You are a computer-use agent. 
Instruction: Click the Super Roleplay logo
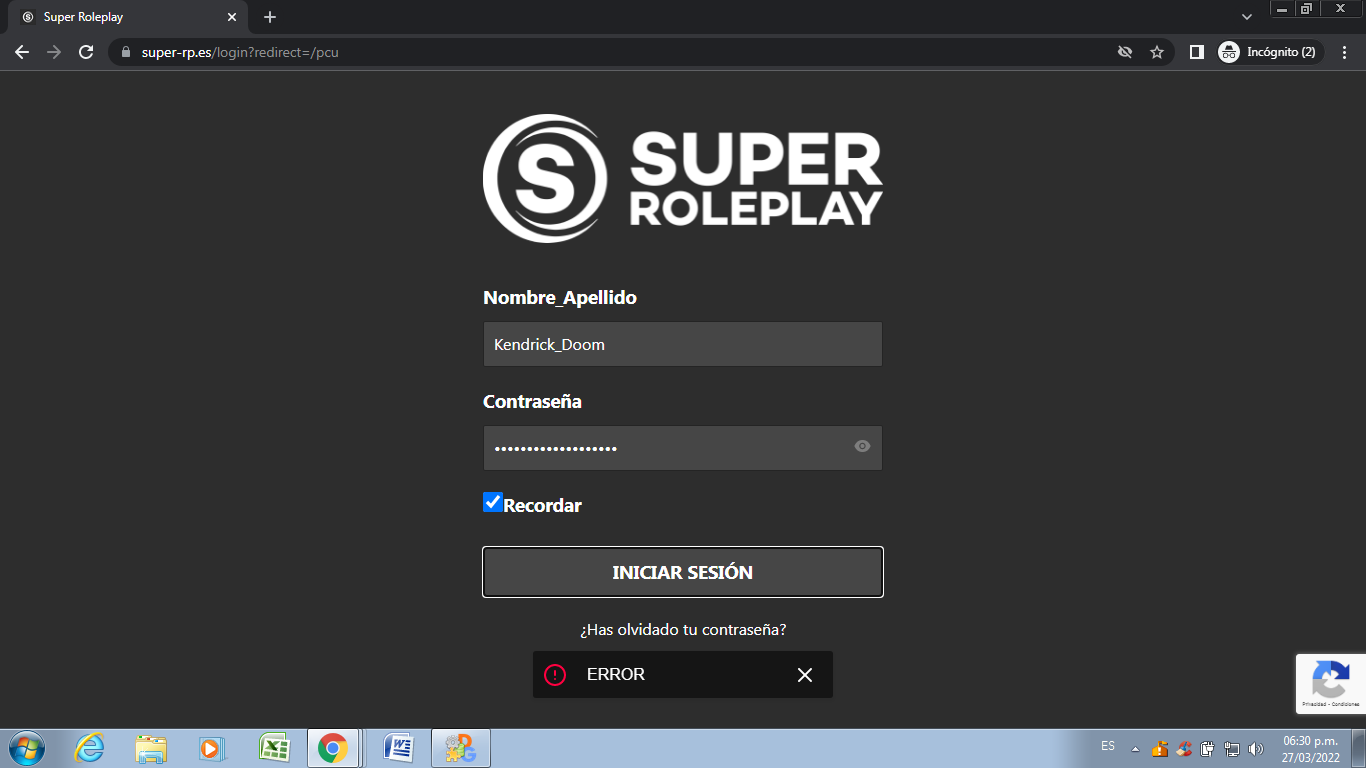pos(683,178)
